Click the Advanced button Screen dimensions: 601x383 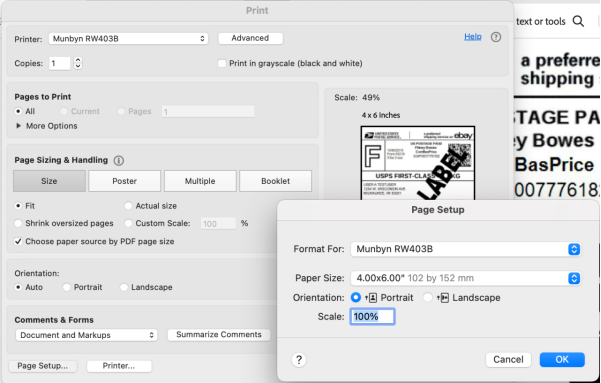tap(250, 38)
